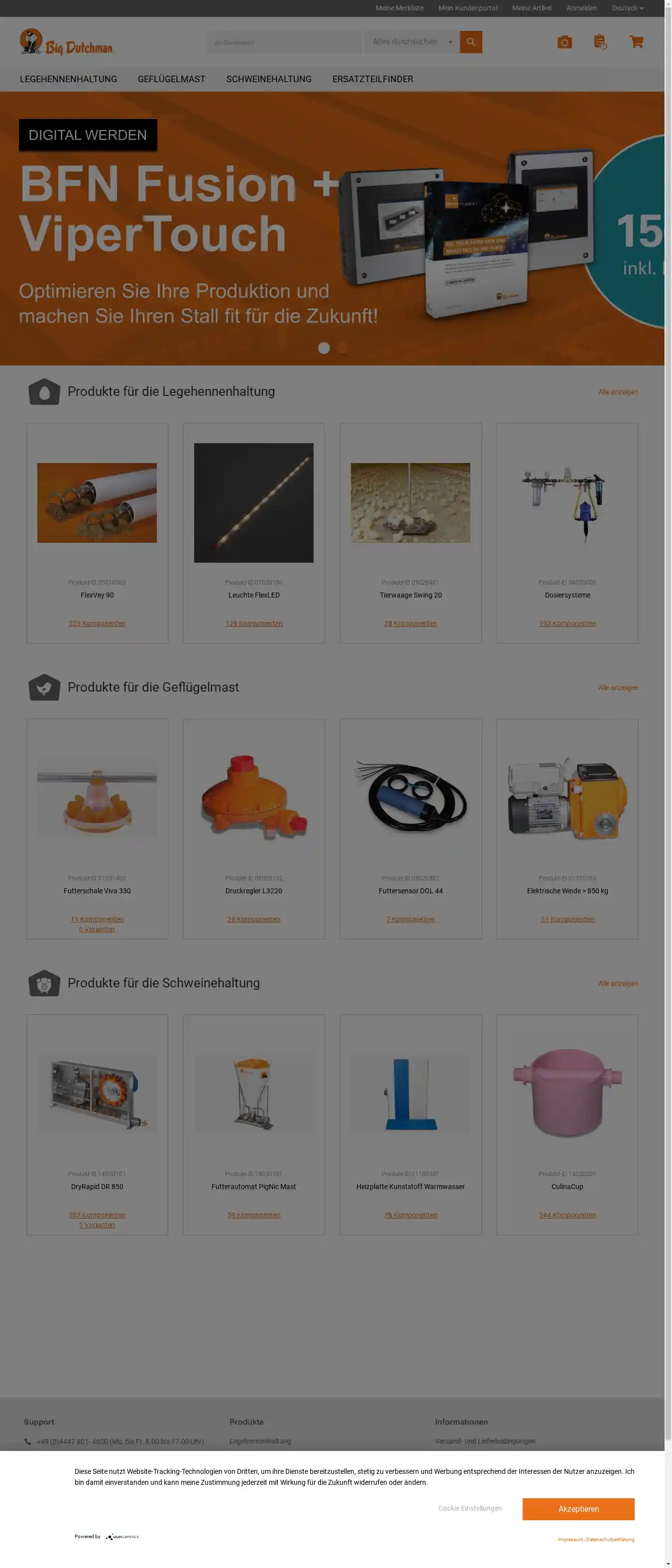Open the camera image search icon
Image resolution: width=672 pixels, height=1568 pixels.
(x=564, y=42)
